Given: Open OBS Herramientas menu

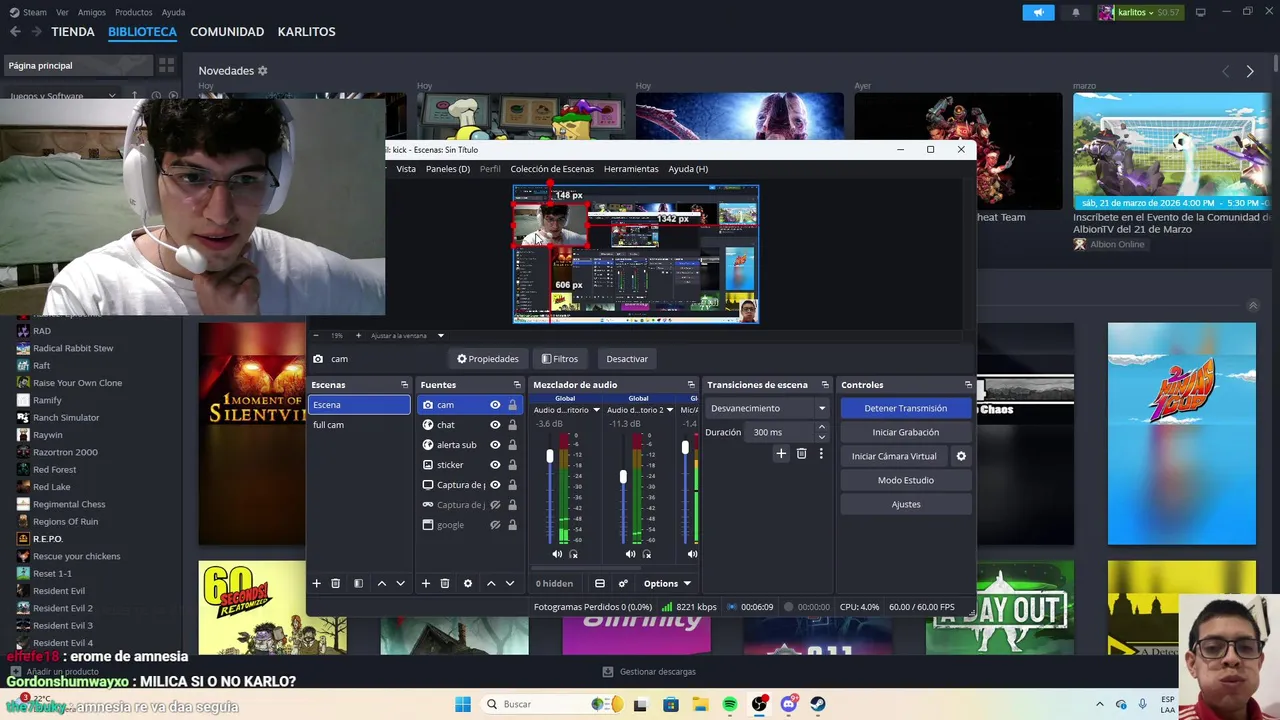Looking at the screenshot, I should 631,169.
